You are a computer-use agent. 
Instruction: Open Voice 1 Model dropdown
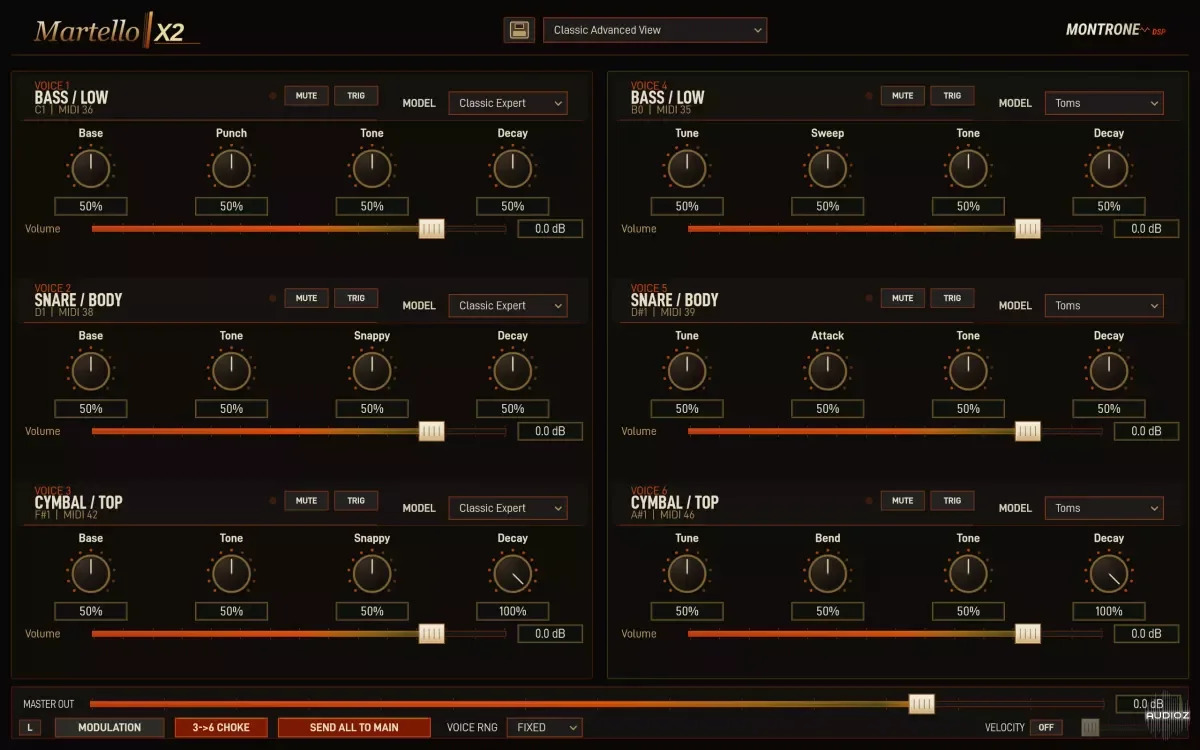pyautogui.click(x=508, y=103)
